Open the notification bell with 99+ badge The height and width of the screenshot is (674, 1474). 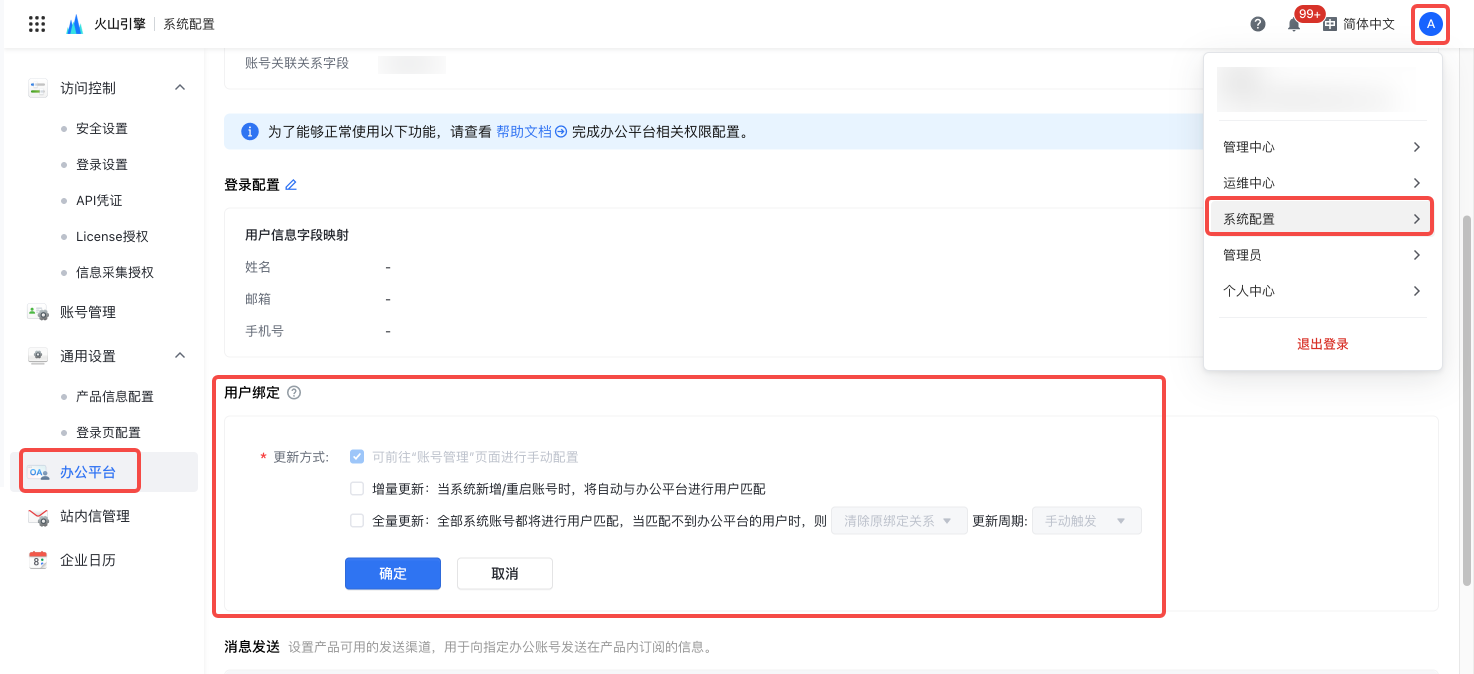pos(1294,24)
